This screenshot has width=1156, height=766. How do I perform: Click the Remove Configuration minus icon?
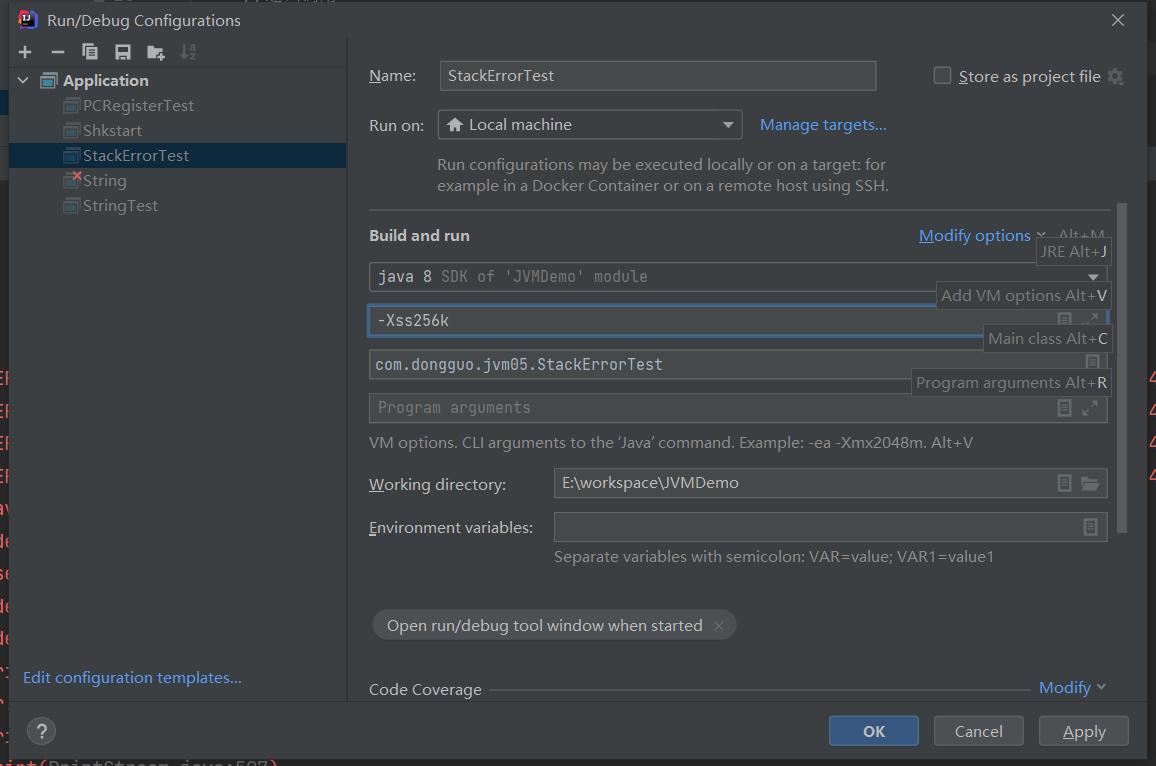[58, 52]
